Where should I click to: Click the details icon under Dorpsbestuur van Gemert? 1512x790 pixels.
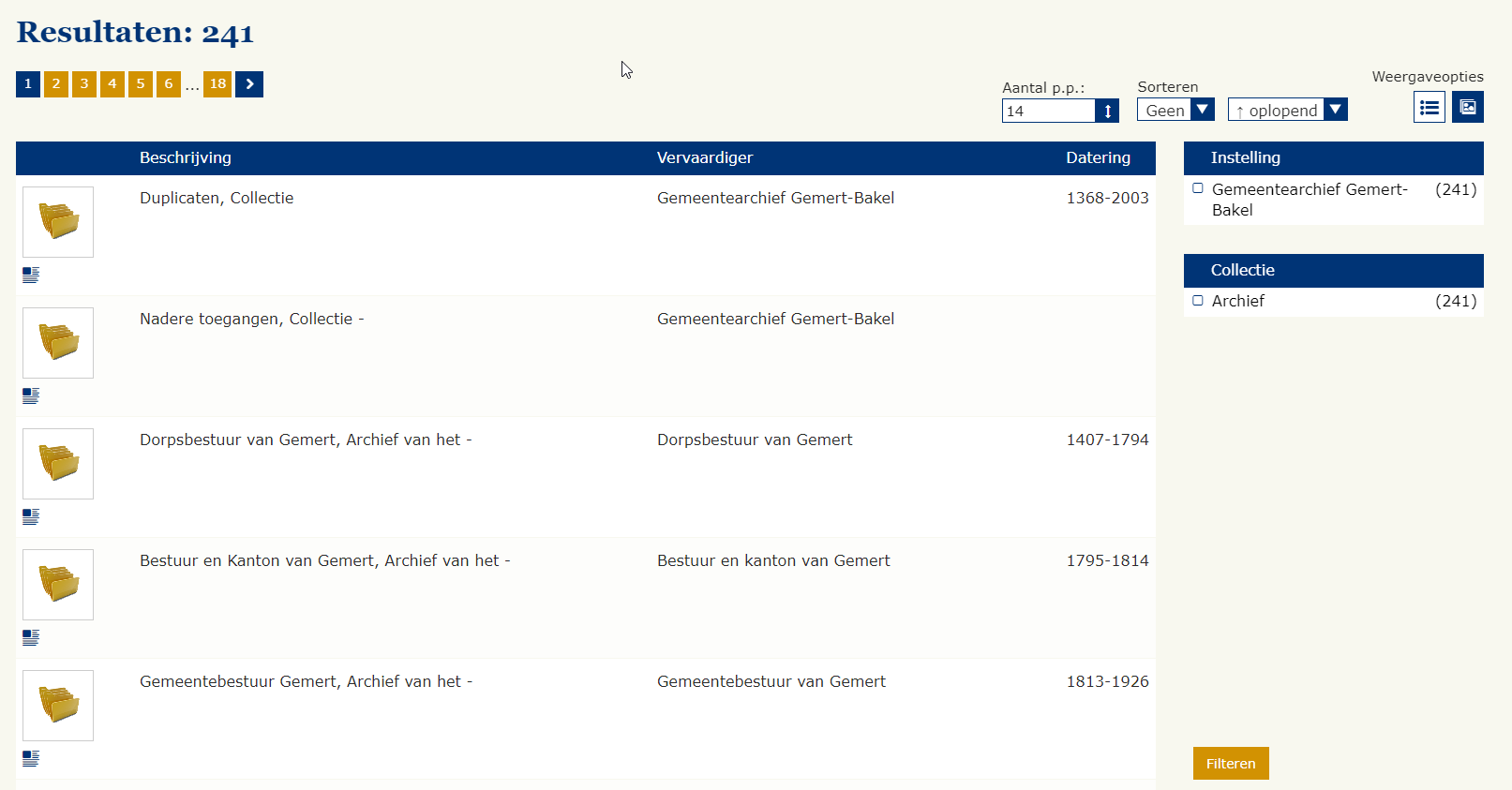(x=31, y=516)
